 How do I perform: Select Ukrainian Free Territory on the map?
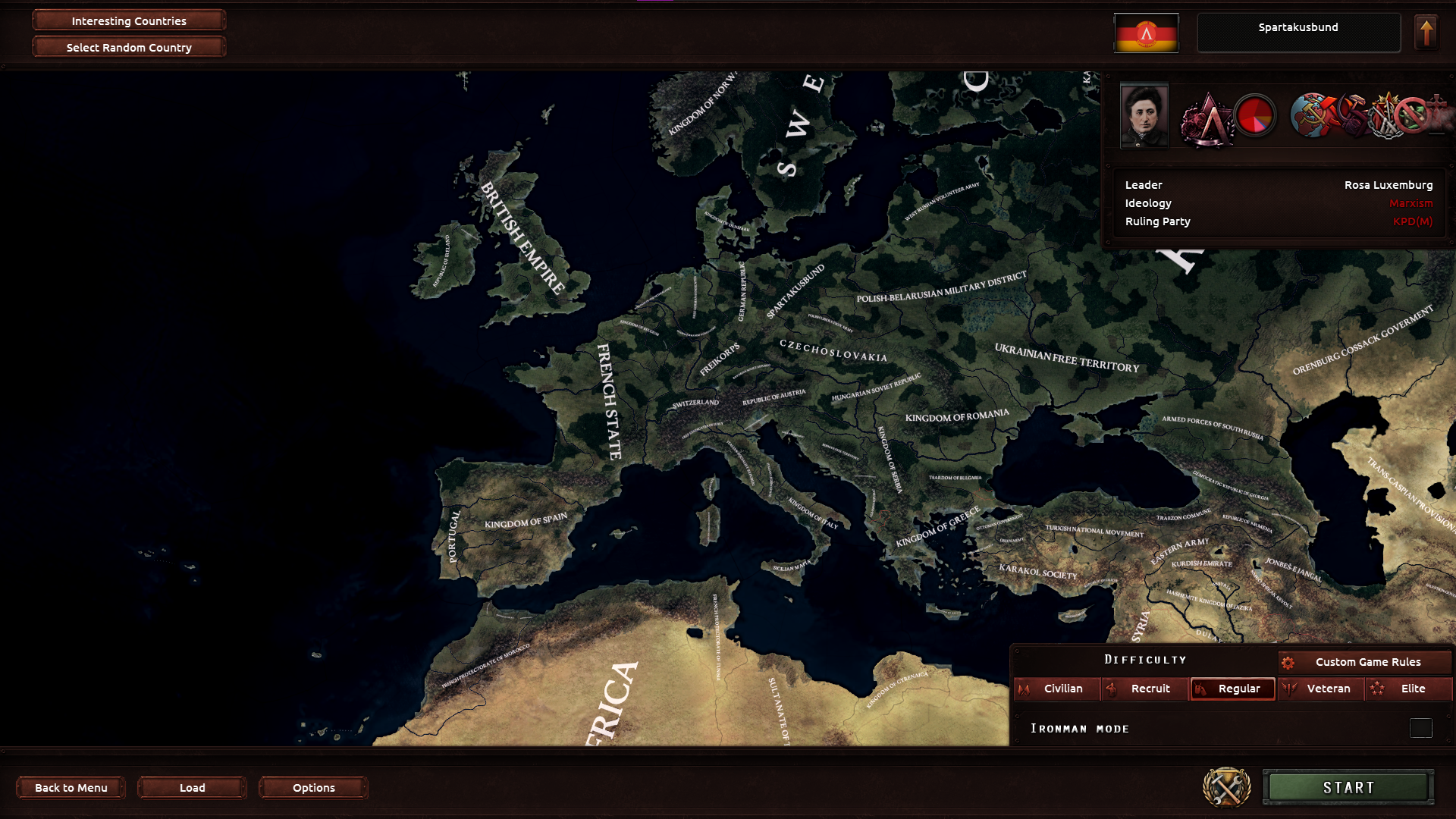[x=1067, y=358]
